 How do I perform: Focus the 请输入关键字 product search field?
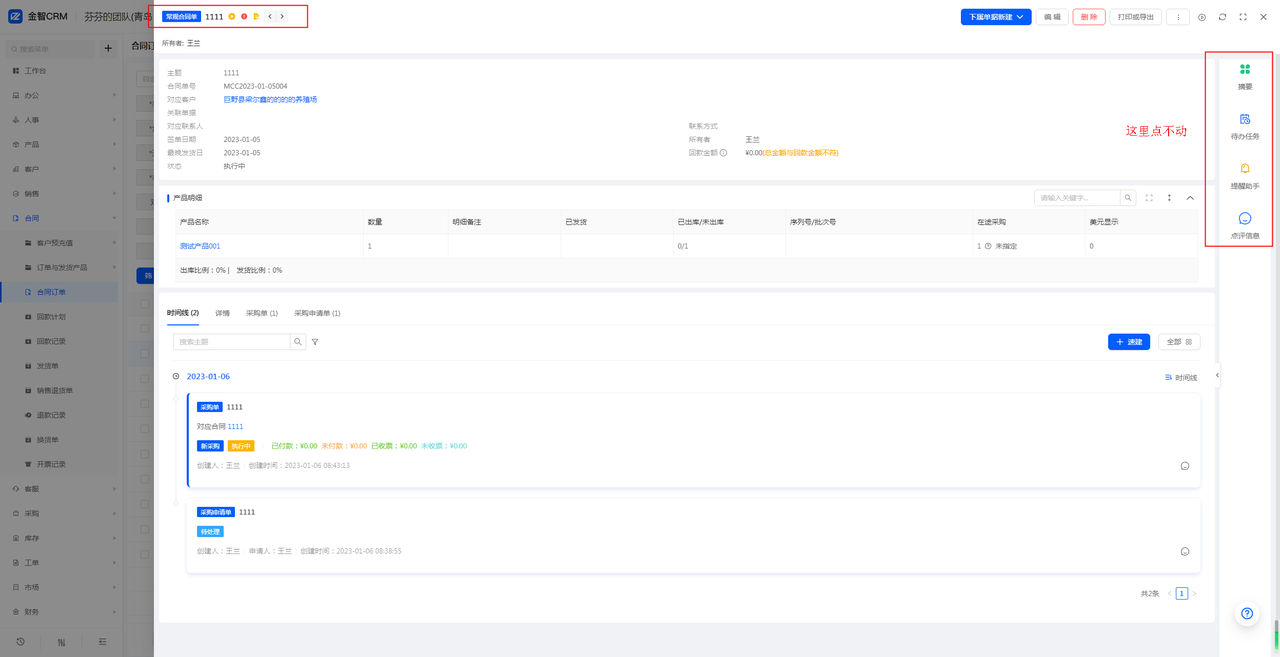coord(1078,198)
